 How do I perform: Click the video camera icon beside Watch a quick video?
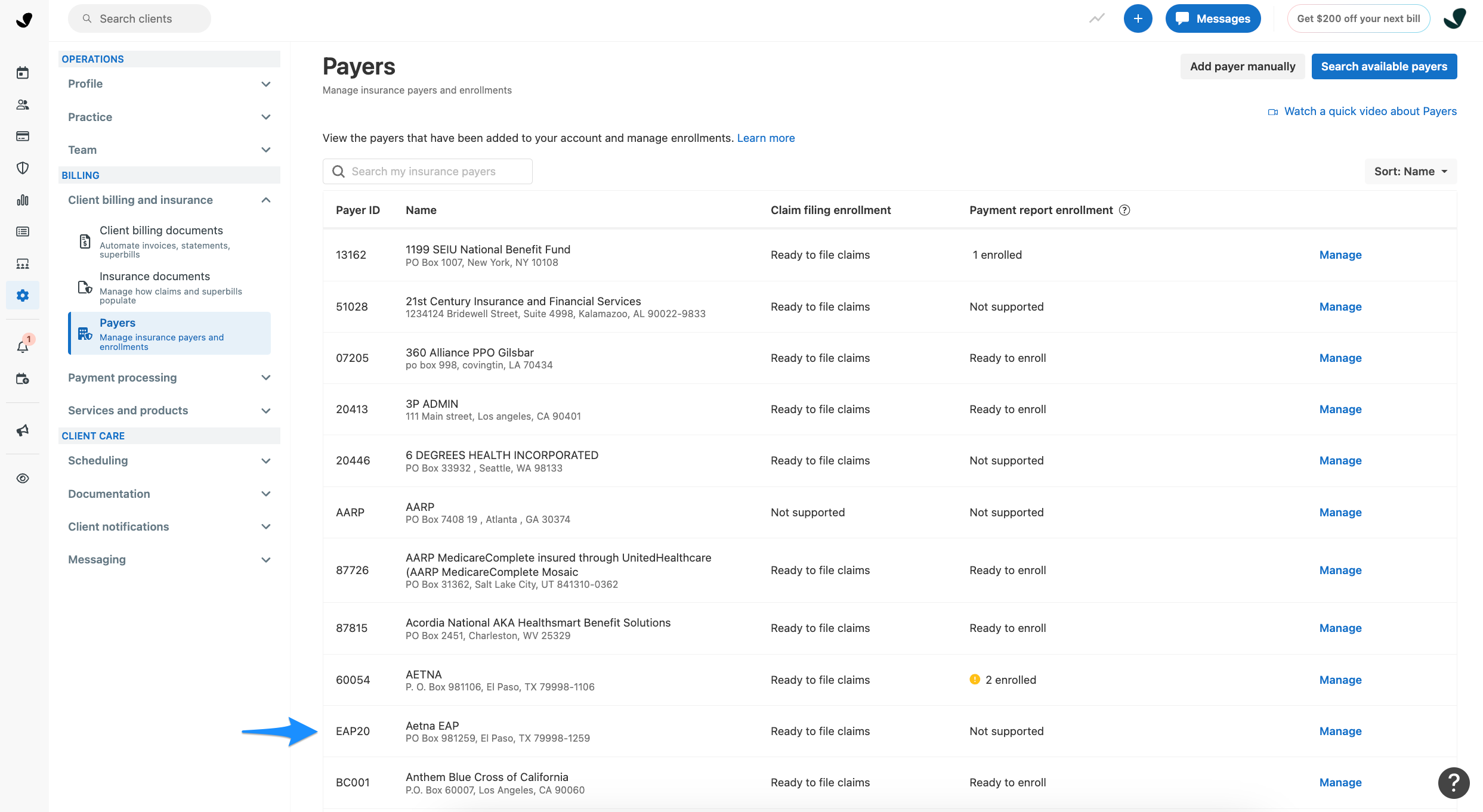1272,112
